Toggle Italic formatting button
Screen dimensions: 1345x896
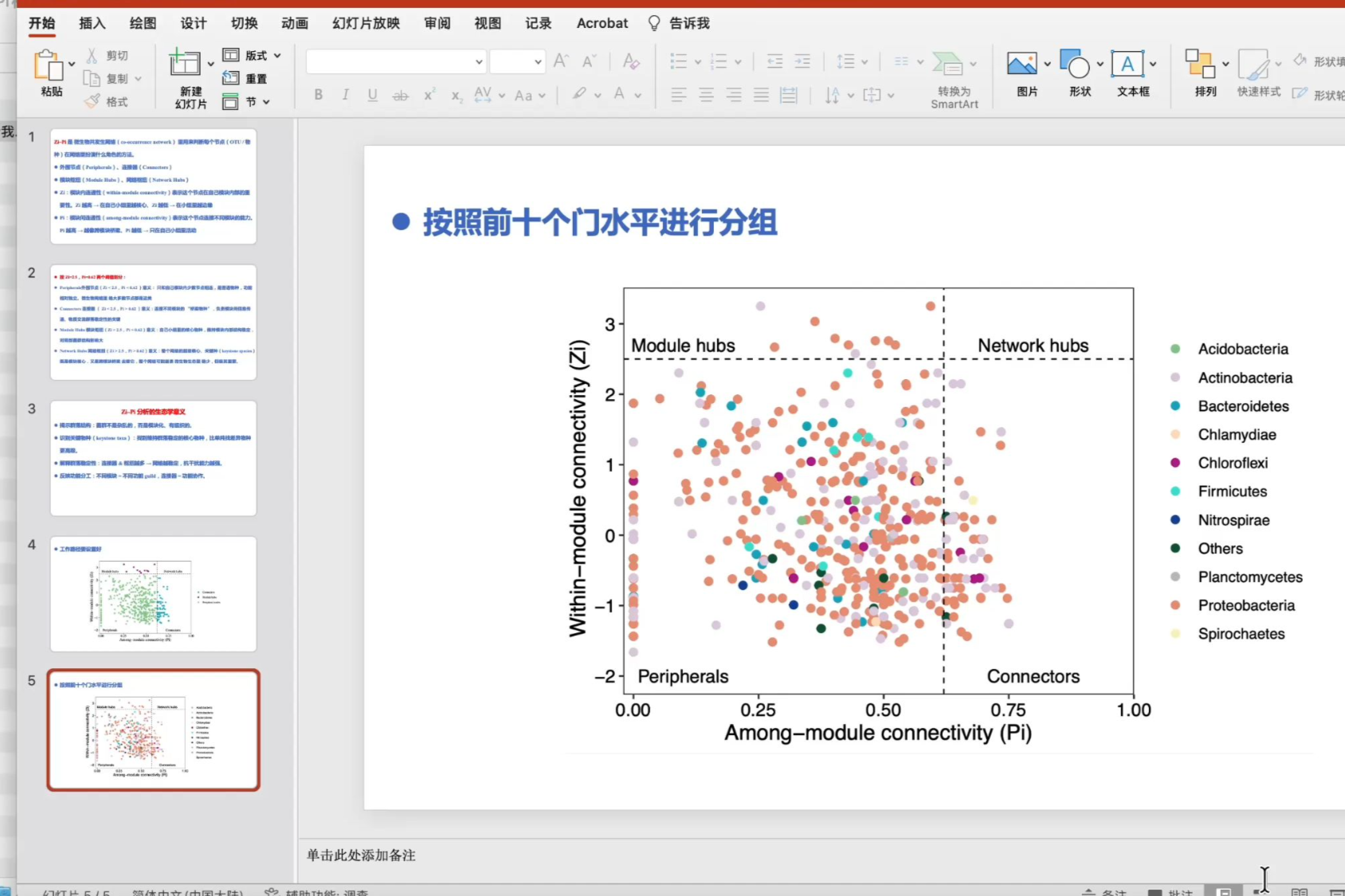(x=345, y=95)
